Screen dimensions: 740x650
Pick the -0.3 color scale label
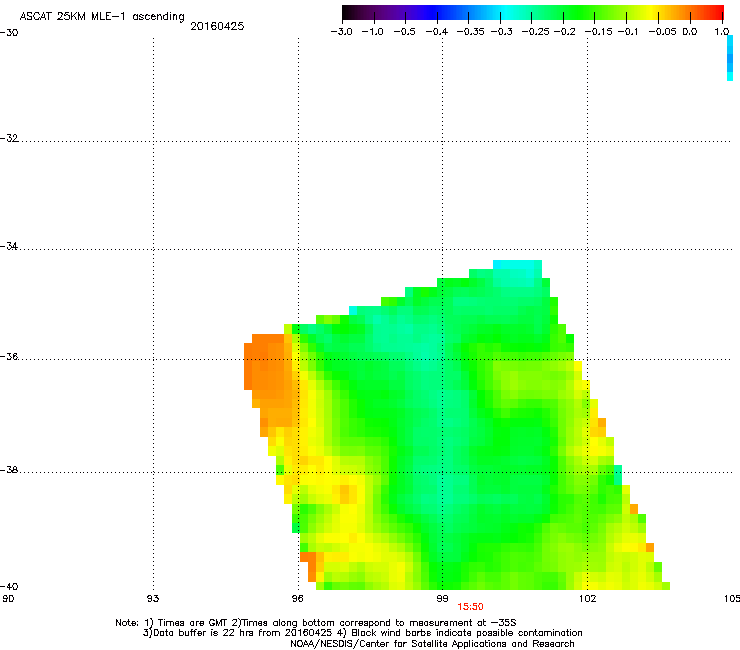tap(501, 32)
